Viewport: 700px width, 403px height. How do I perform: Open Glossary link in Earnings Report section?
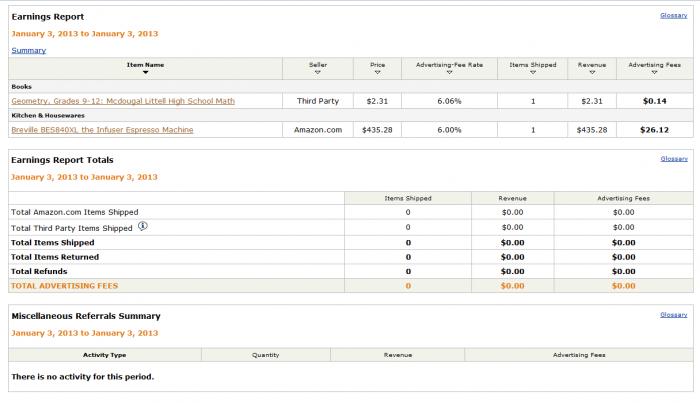[x=673, y=16]
